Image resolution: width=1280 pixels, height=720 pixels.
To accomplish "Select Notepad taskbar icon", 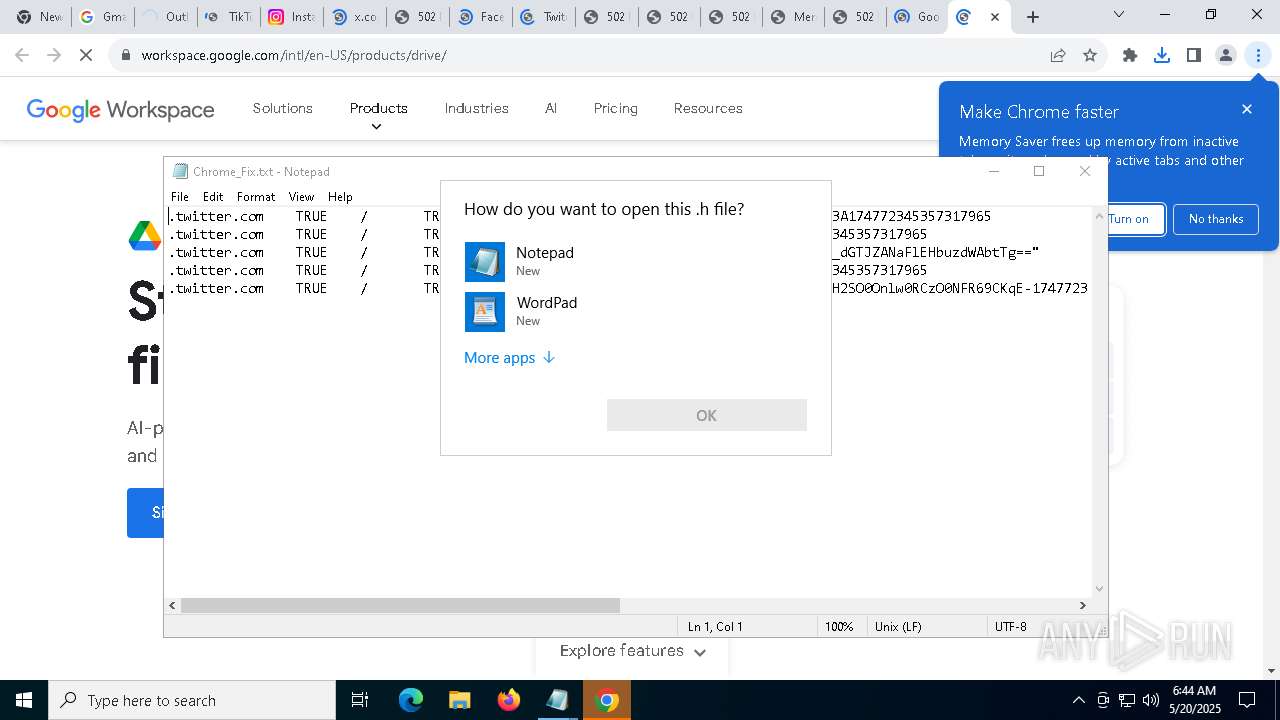I will (x=557, y=700).
